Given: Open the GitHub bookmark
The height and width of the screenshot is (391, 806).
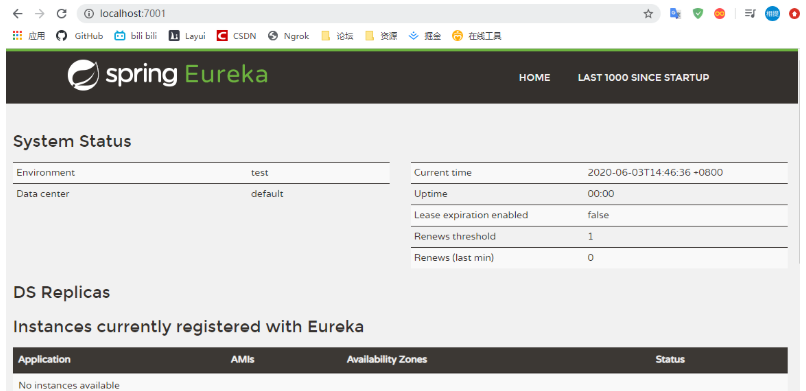Looking at the screenshot, I should [80, 35].
